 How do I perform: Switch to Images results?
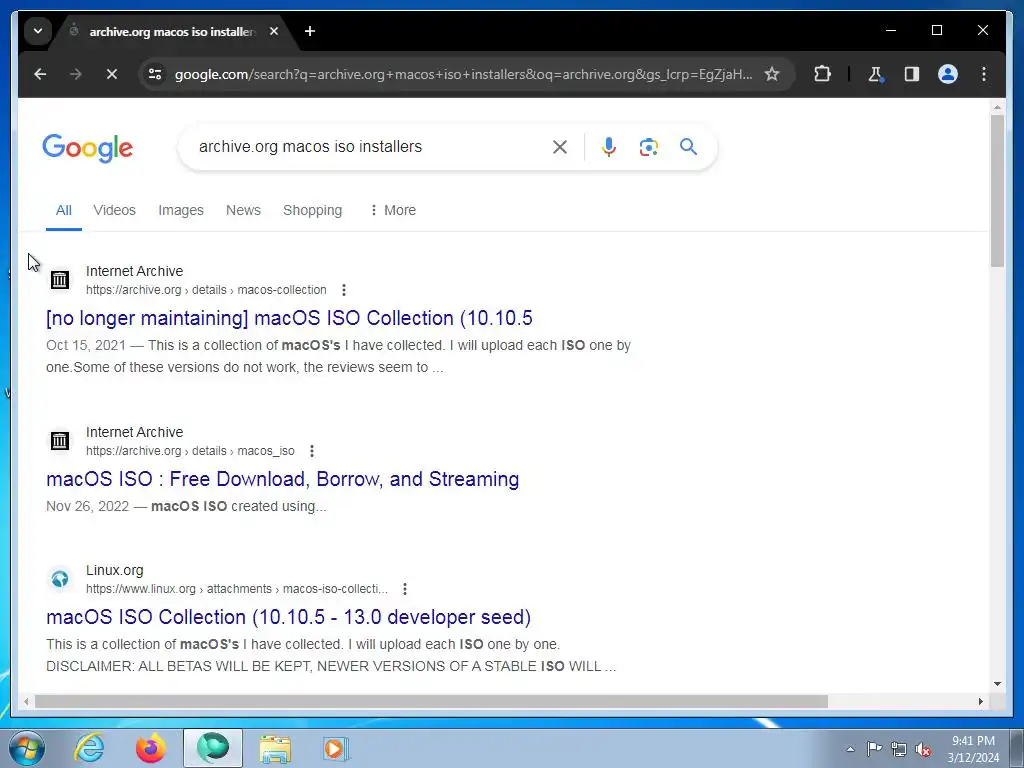coord(181,210)
